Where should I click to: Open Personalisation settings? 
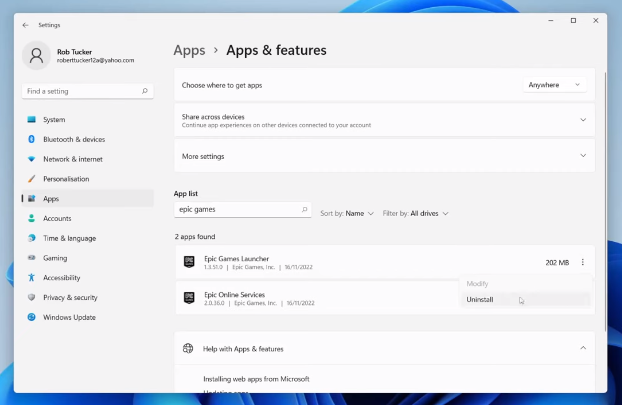click(x=88, y=179)
